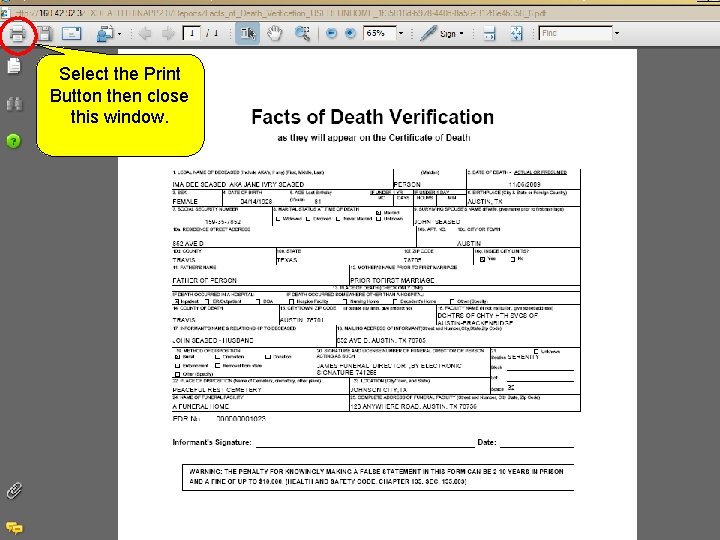
Task: Save a copy with the floppy disk icon
Action: [x=45, y=34]
